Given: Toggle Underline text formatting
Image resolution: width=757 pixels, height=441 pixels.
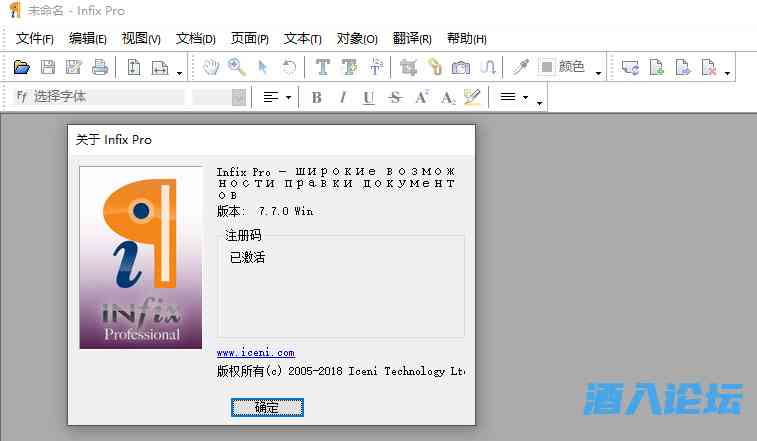Looking at the screenshot, I should pyautogui.click(x=369, y=97).
